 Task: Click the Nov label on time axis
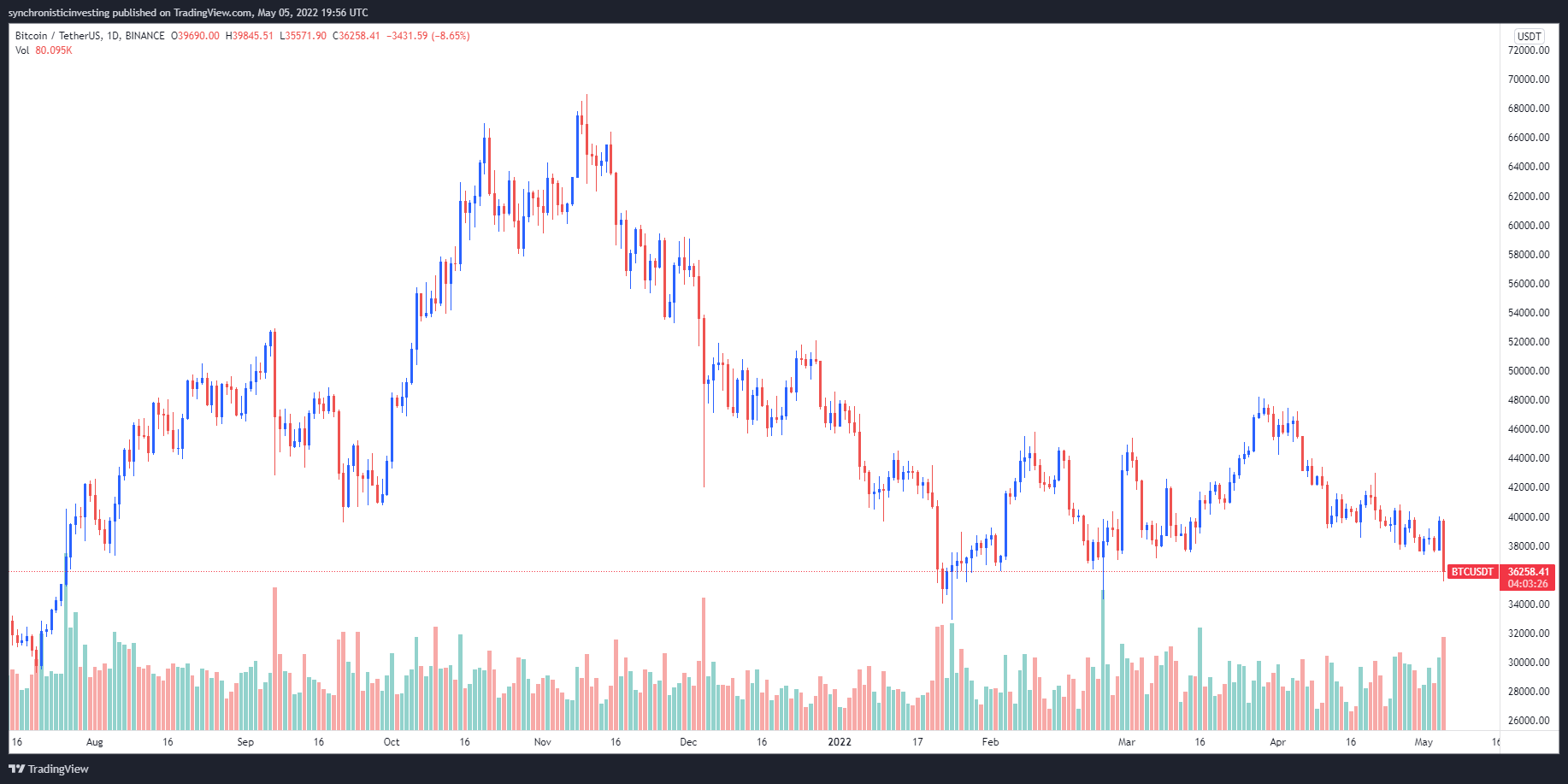tap(542, 742)
